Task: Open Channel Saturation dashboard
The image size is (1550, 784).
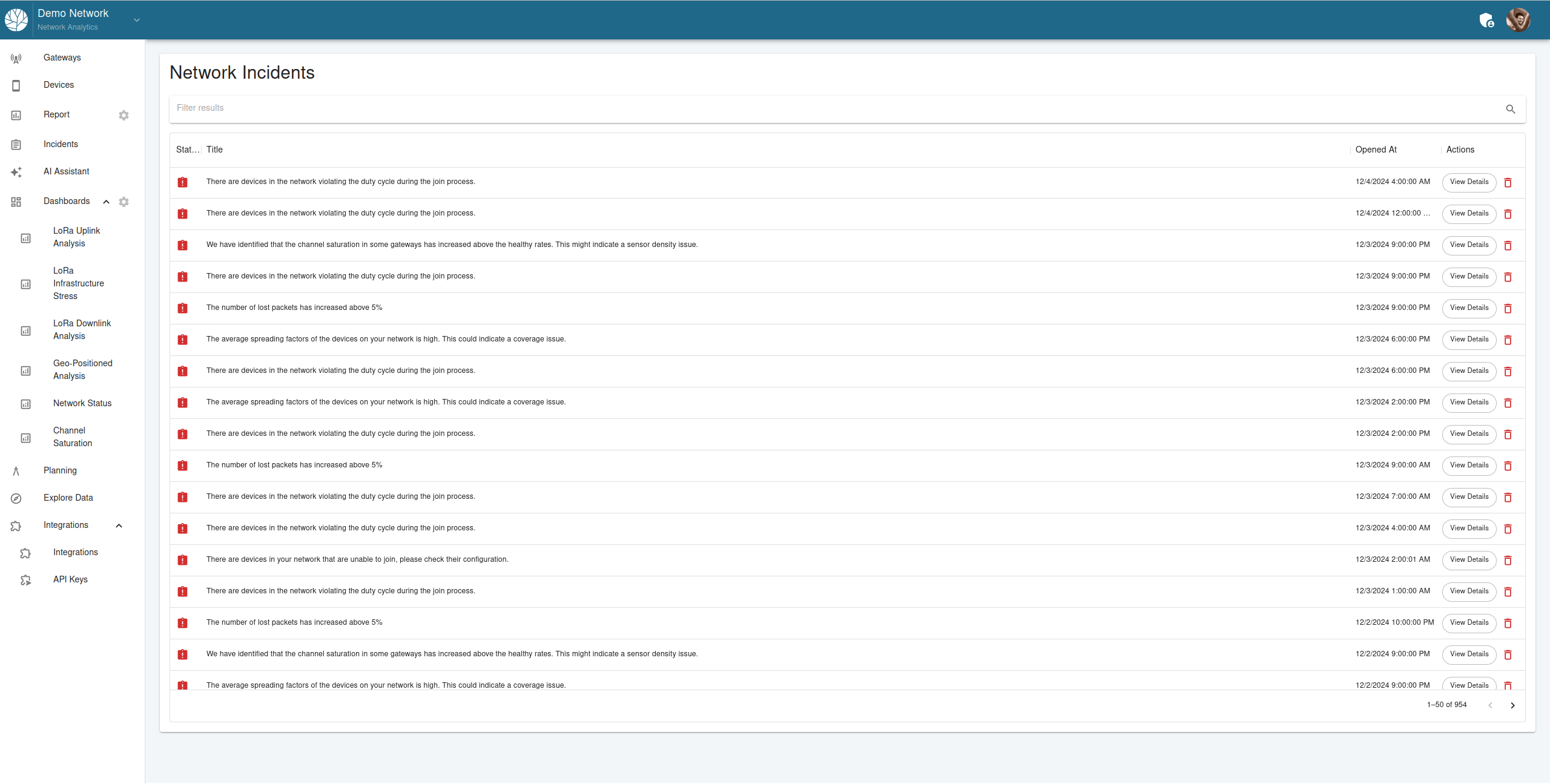Action: coord(73,436)
